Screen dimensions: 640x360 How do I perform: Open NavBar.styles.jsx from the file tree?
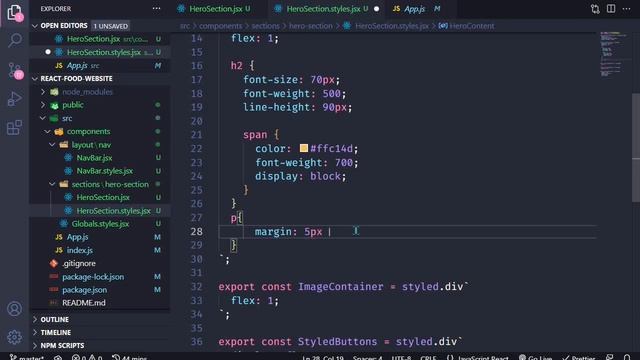click(x=104, y=171)
